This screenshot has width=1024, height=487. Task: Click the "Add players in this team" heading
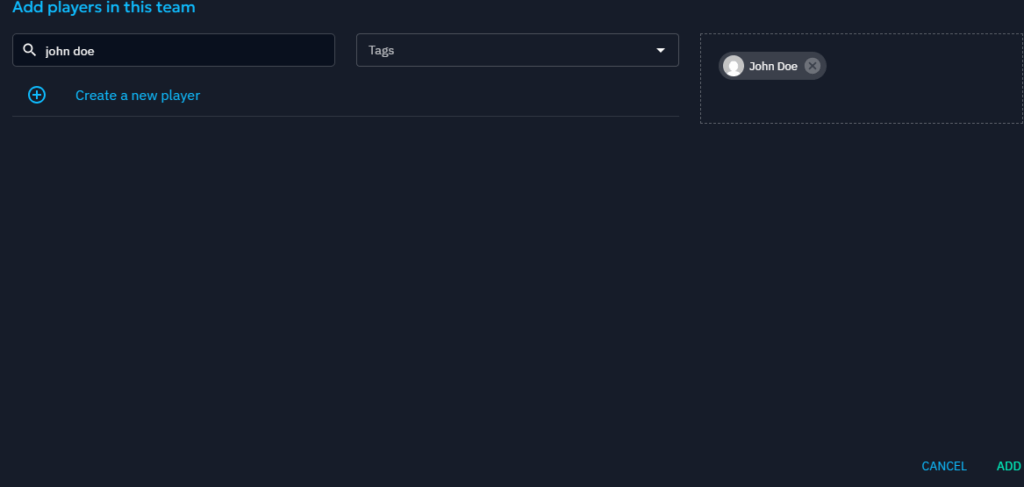point(104,8)
